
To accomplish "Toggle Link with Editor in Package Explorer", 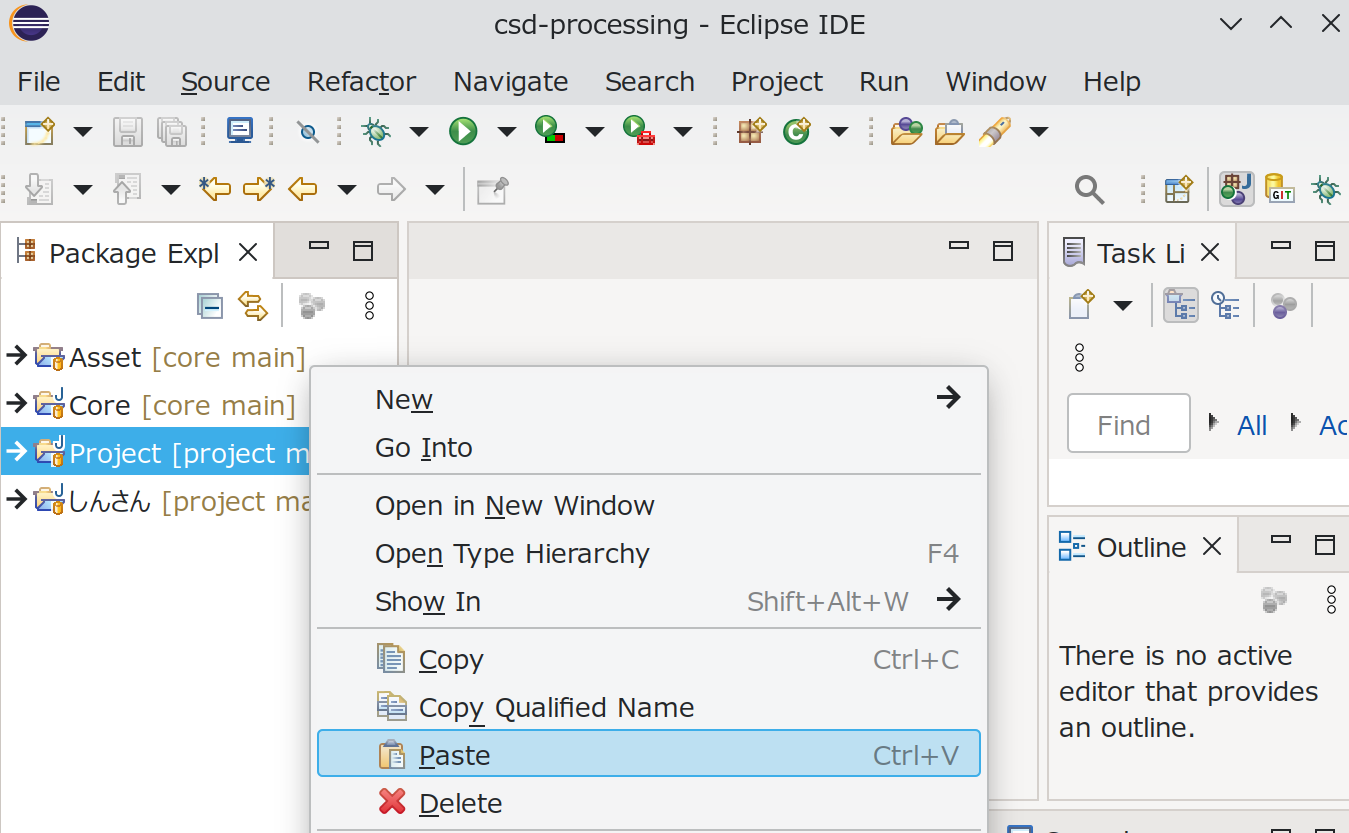I will pyautogui.click(x=253, y=306).
